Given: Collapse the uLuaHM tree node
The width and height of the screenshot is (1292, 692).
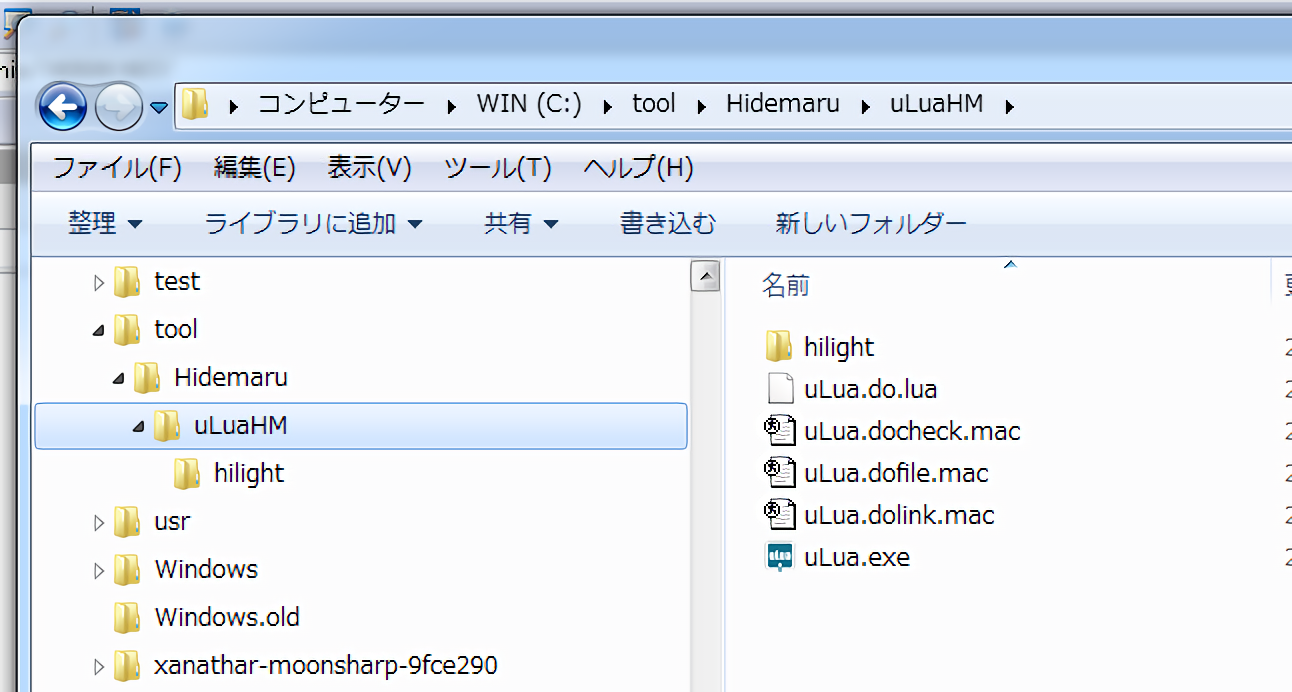Looking at the screenshot, I should pos(138,426).
